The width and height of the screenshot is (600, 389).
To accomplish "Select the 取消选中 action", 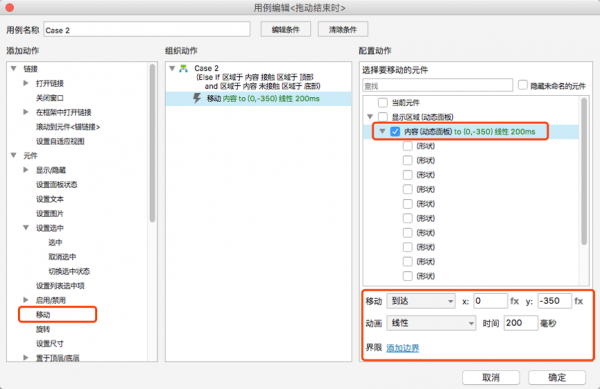I will pos(62,257).
